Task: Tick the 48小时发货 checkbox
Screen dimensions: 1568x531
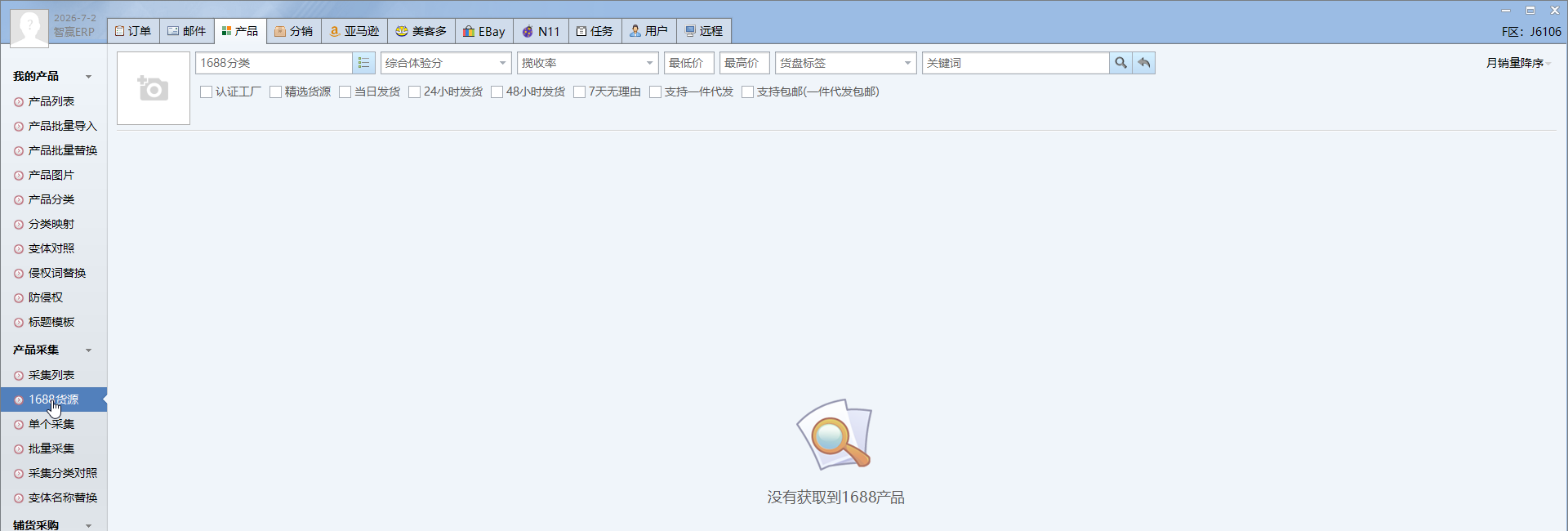Action: tap(497, 91)
